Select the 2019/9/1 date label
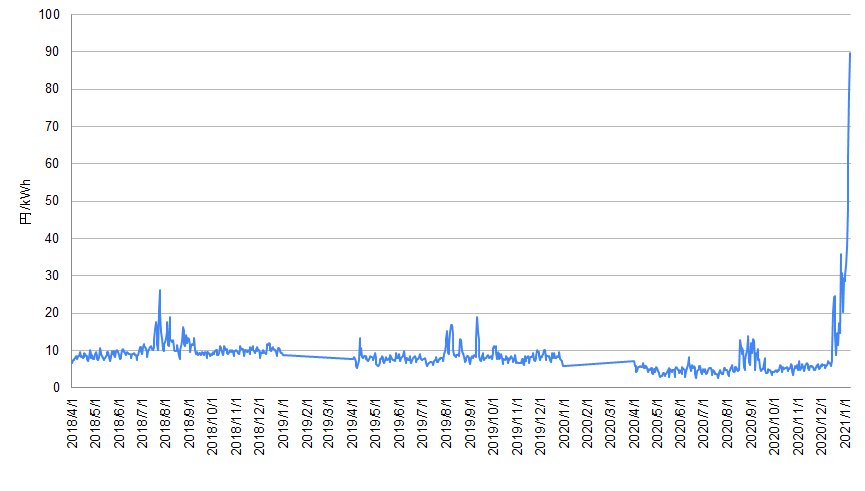Image resolution: width=865 pixels, height=491 pixels. pyautogui.click(x=469, y=423)
